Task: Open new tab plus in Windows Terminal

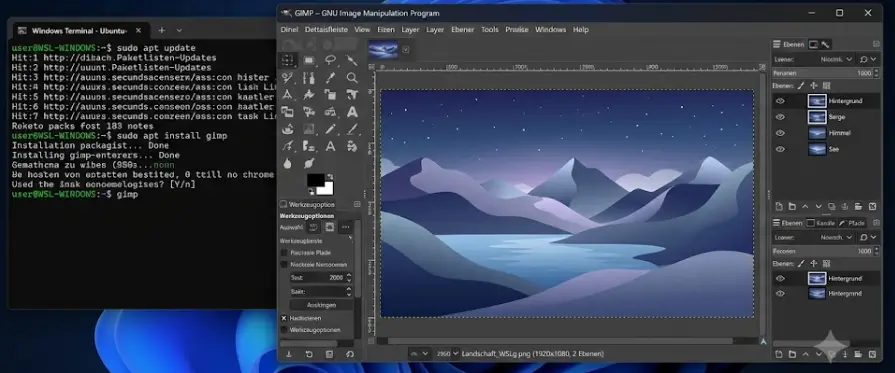Action: (x=162, y=30)
